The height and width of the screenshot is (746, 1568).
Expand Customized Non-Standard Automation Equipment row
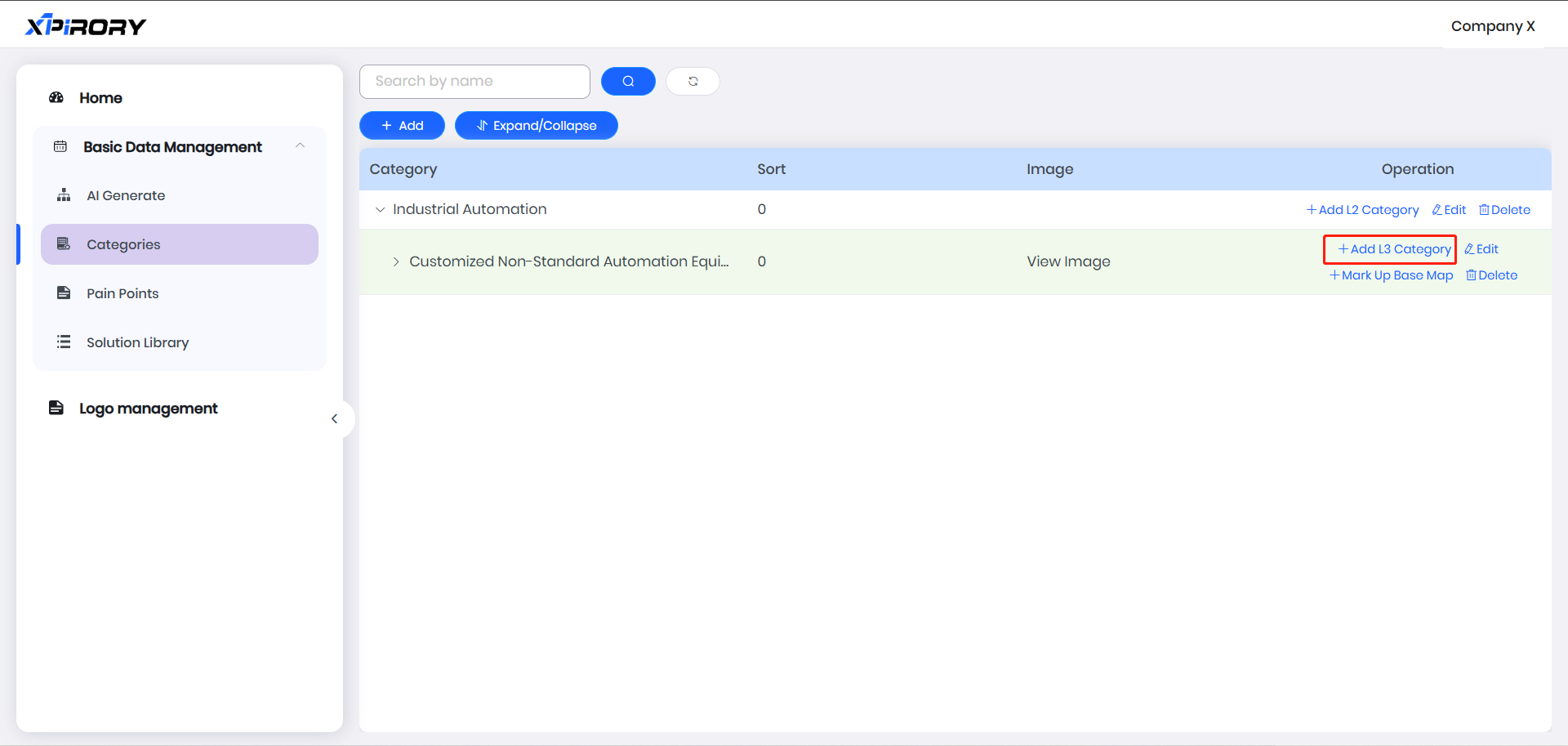[396, 261]
